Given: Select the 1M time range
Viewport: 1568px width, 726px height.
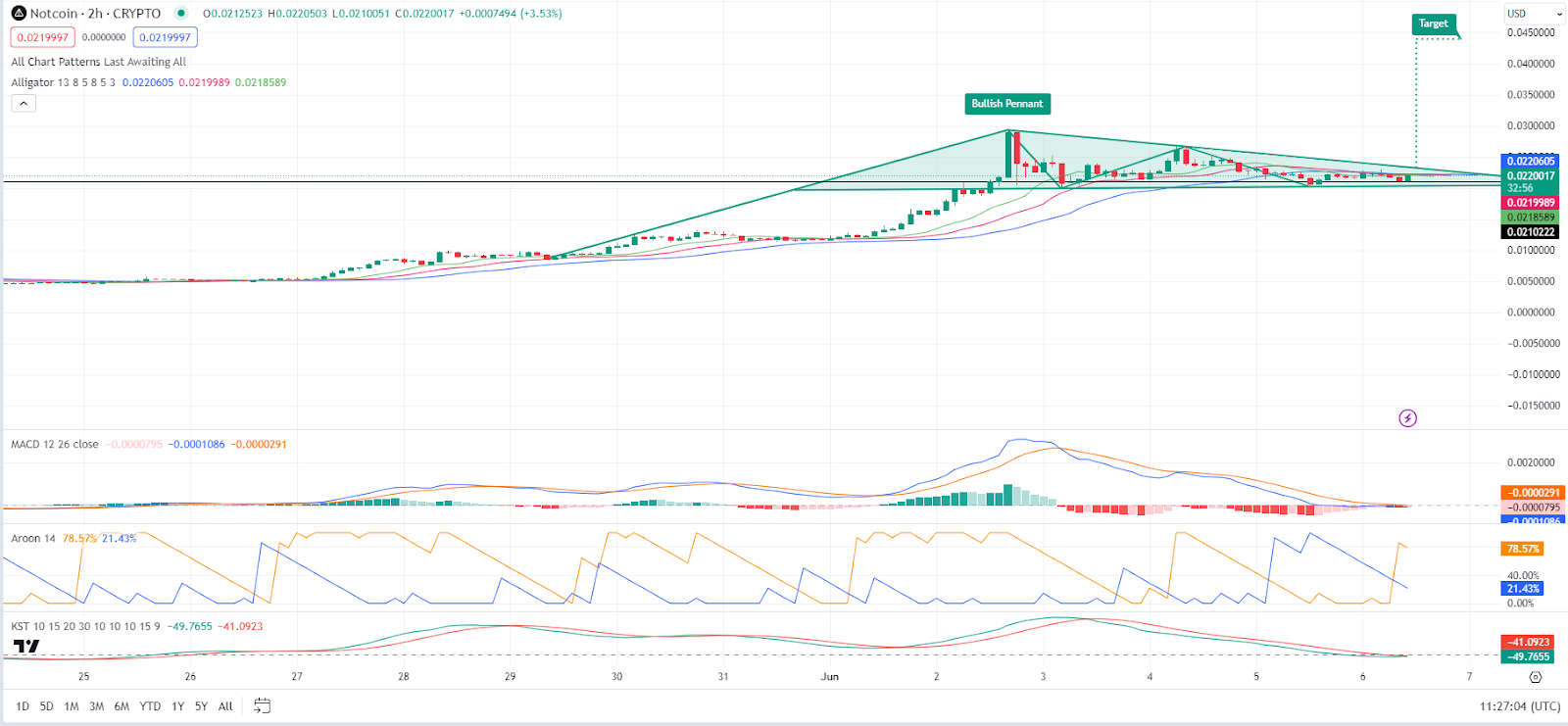Looking at the screenshot, I should 72,706.
